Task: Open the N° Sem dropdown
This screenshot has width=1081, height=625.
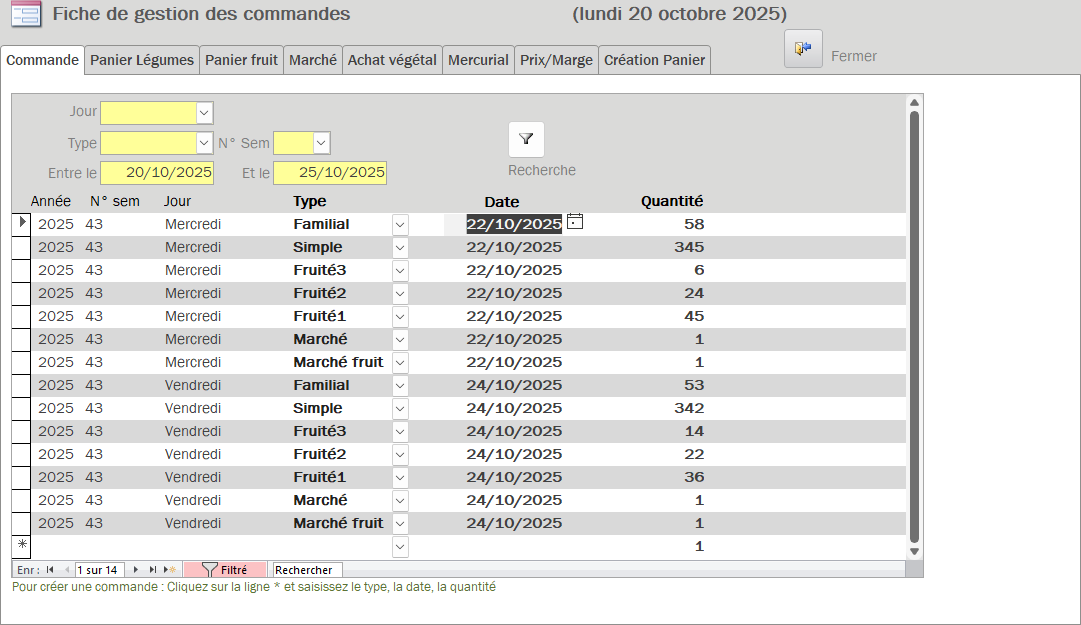Action: 321,143
